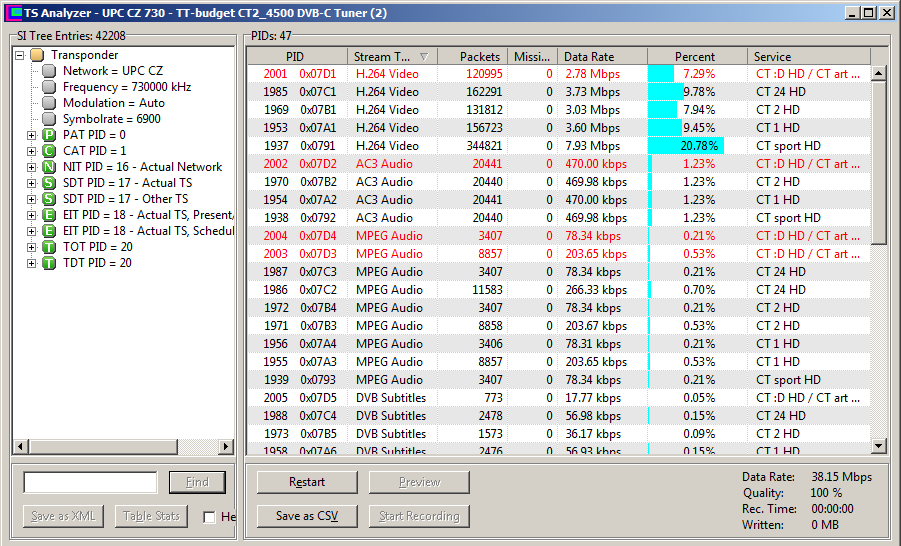Sort by the Stream Type column header
Viewport: 901px width, 546px height.
tap(391, 57)
